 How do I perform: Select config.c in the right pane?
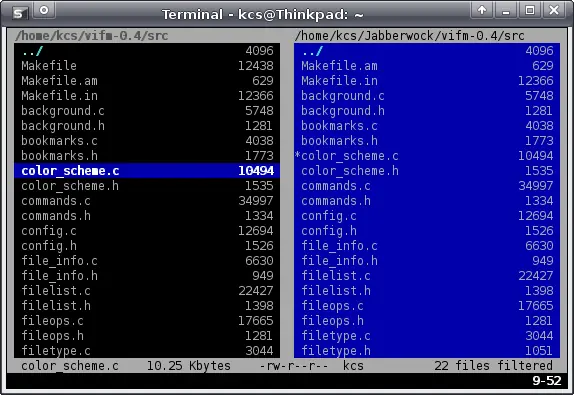point(427,216)
